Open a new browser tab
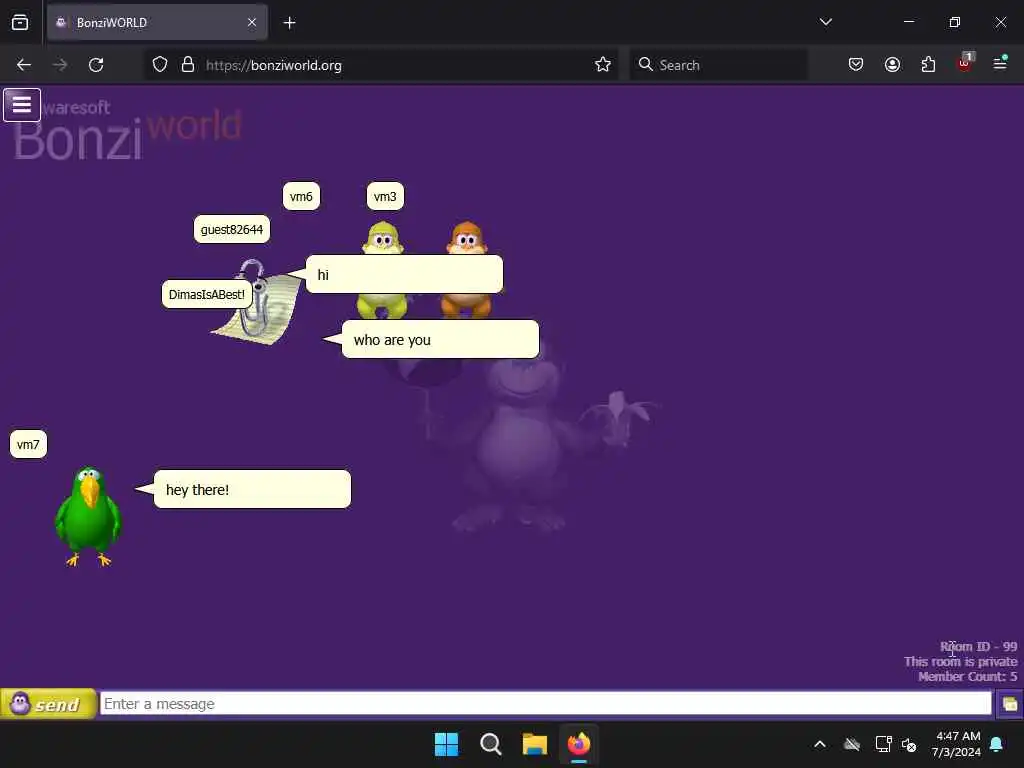This screenshot has width=1024, height=768. [289, 23]
